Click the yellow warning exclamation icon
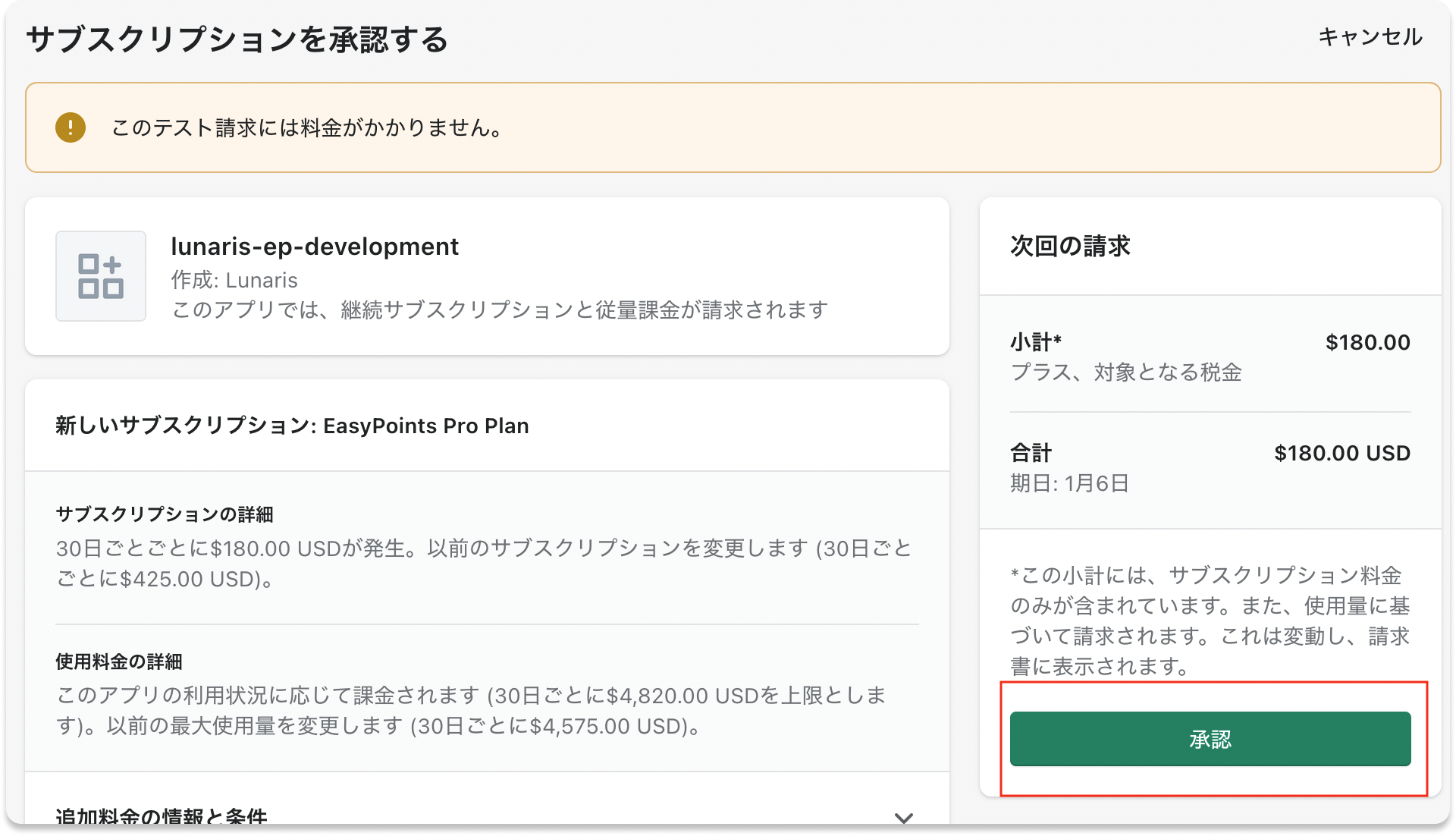1456x836 pixels. (x=71, y=127)
